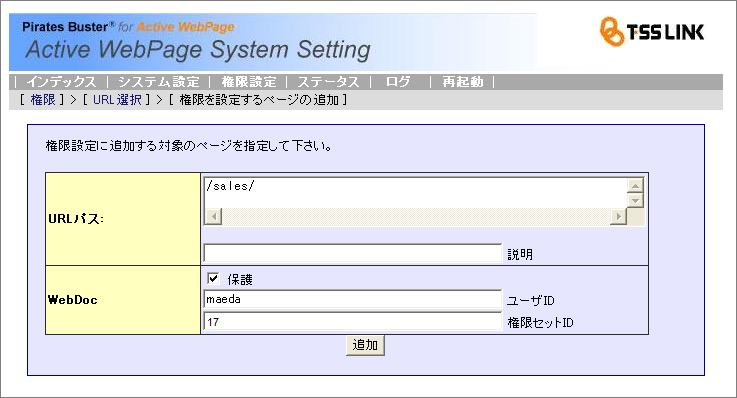Follow the 権限 breadcrumb link
737x398 pixels.
(43, 100)
